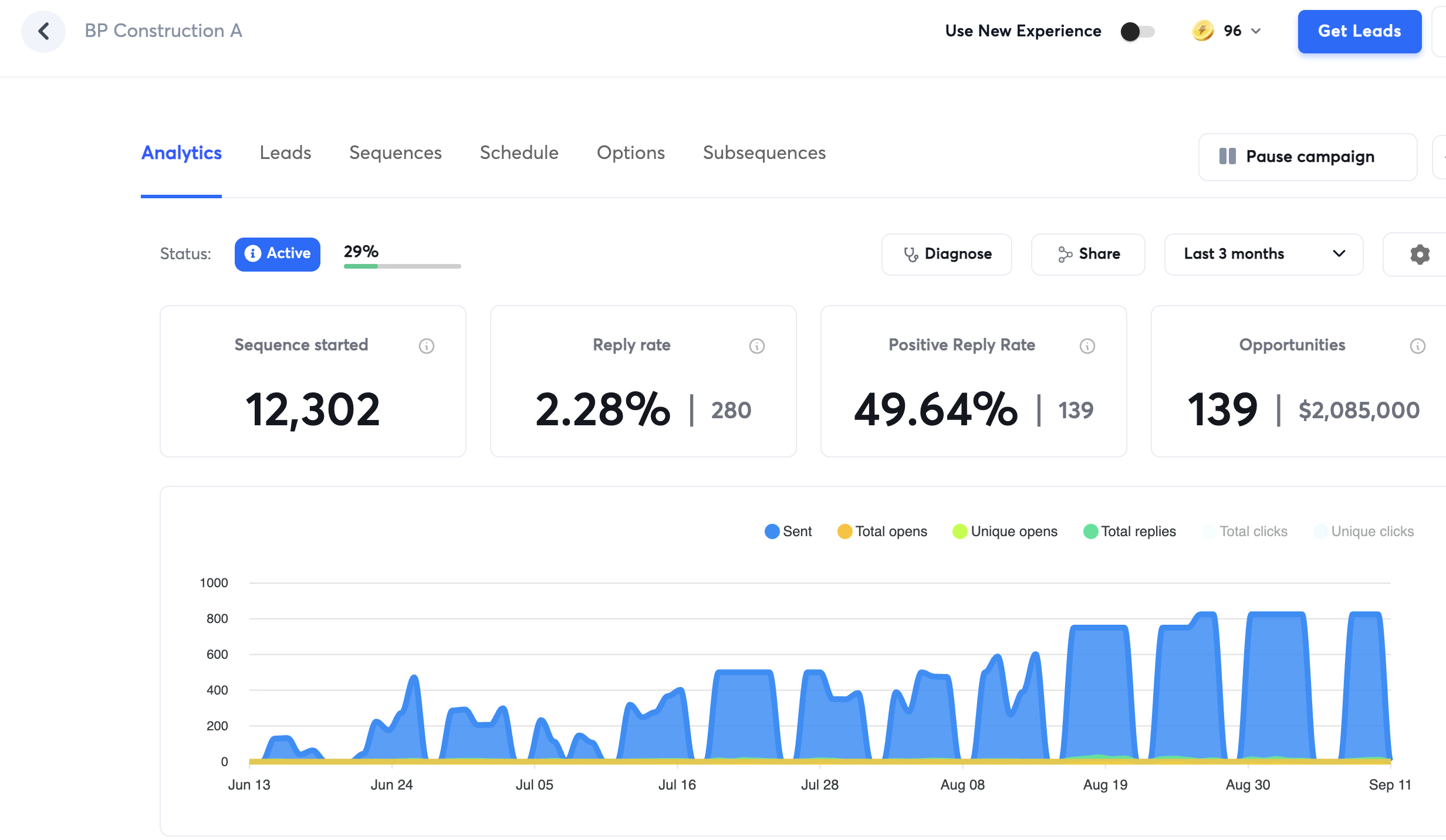Screen dimensions: 1446x840
Task: Open the Schedule tab
Action: [x=519, y=153]
